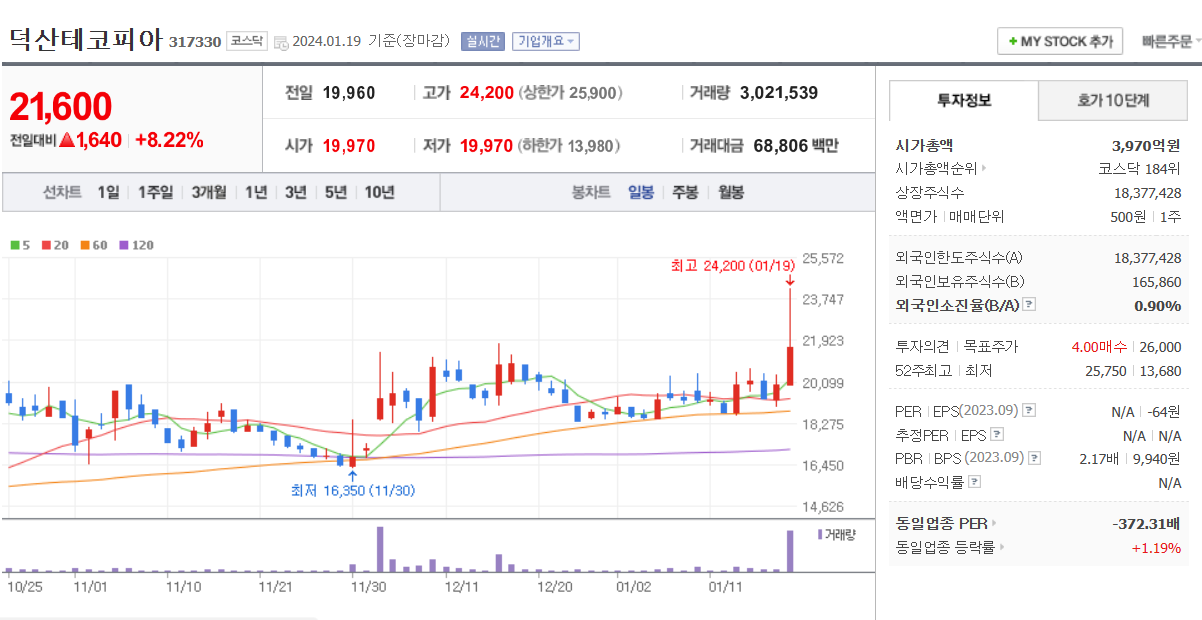Open the help icon next to 외국인소진율(B/A)
Image resolution: width=1202 pixels, height=620 pixels.
(x=1029, y=305)
